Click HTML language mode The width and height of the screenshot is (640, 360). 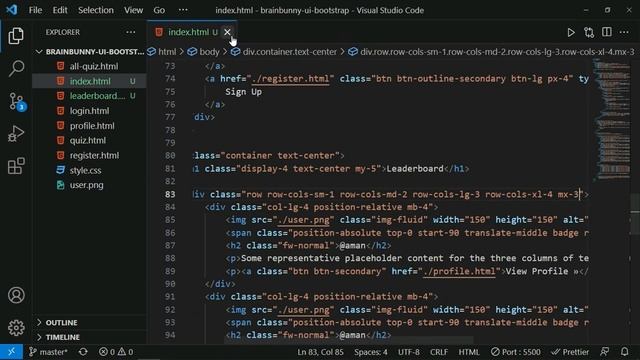[x=469, y=352]
